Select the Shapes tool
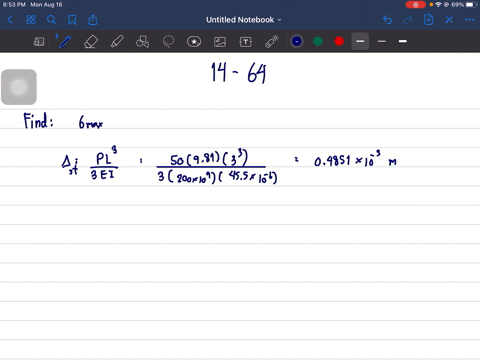The width and height of the screenshot is (480, 360). [x=142, y=42]
